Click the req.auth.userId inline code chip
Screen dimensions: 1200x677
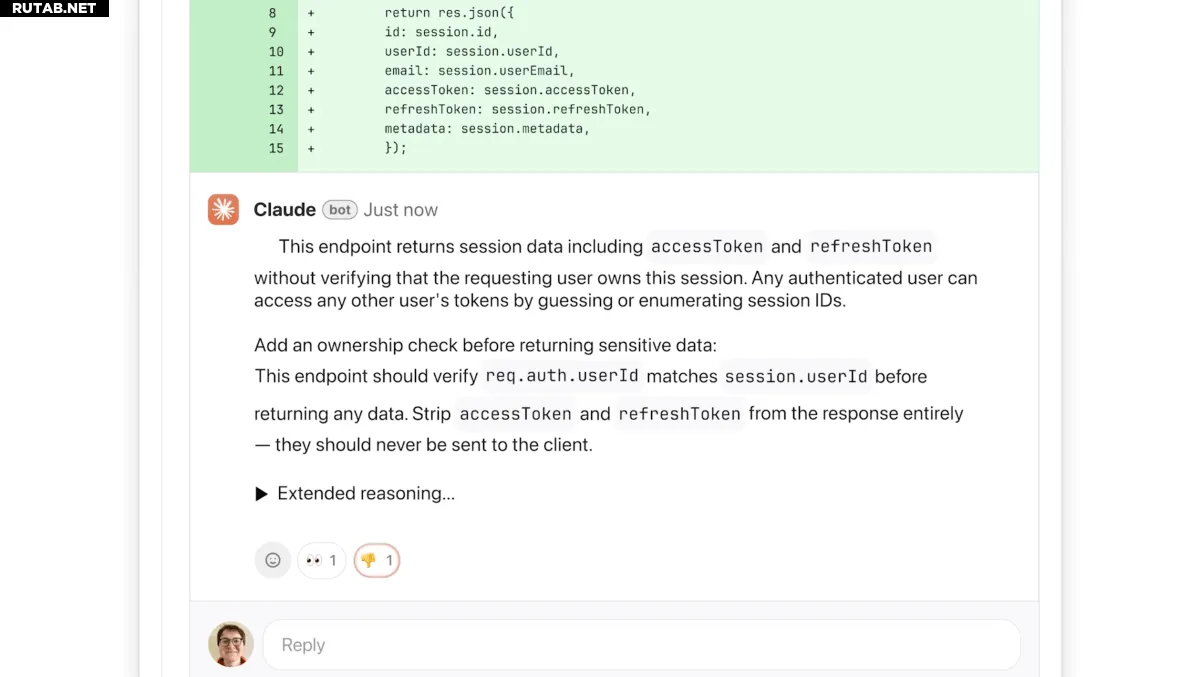click(x=561, y=376)
